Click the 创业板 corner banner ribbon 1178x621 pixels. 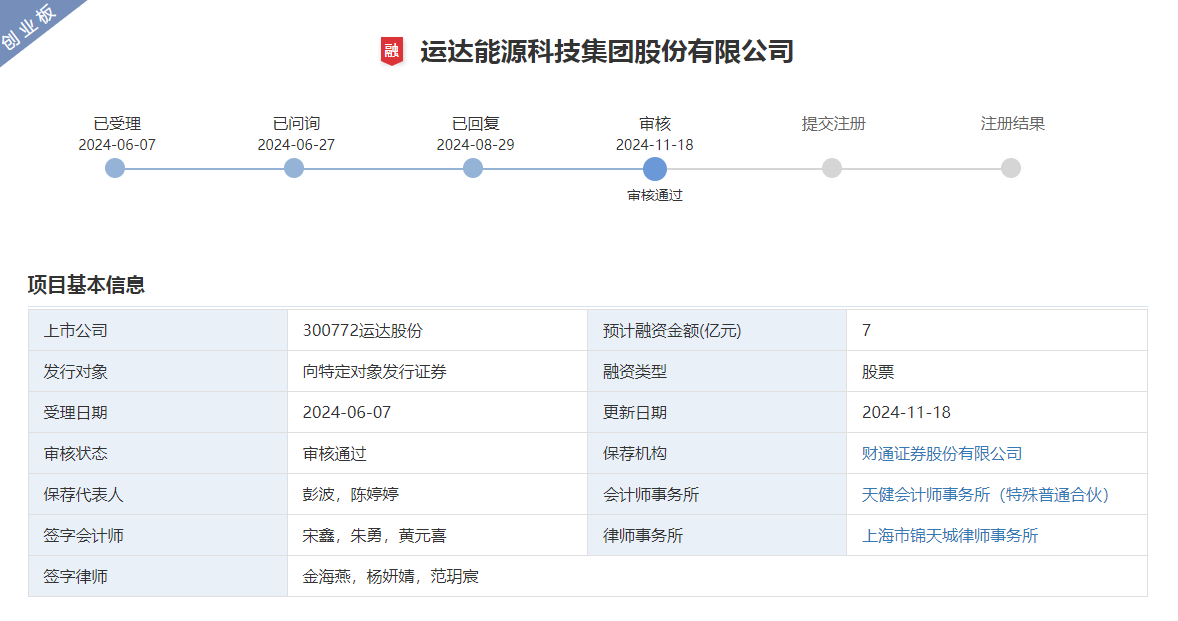28,28
